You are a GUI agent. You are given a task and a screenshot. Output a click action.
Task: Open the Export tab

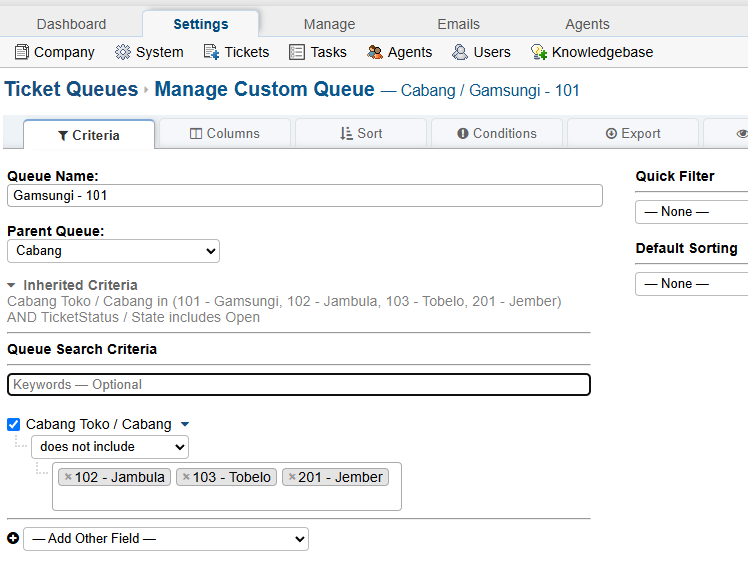[633, 134]
